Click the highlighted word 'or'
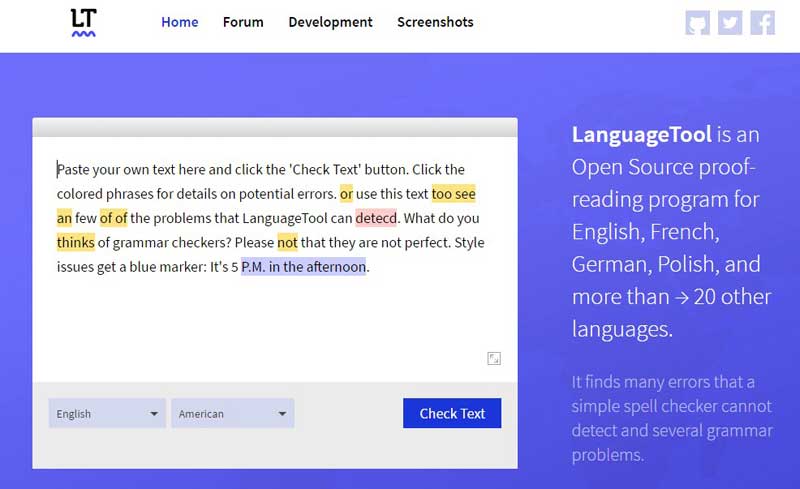This screenshot has width=800, height=489. click(x=346, y=194)
